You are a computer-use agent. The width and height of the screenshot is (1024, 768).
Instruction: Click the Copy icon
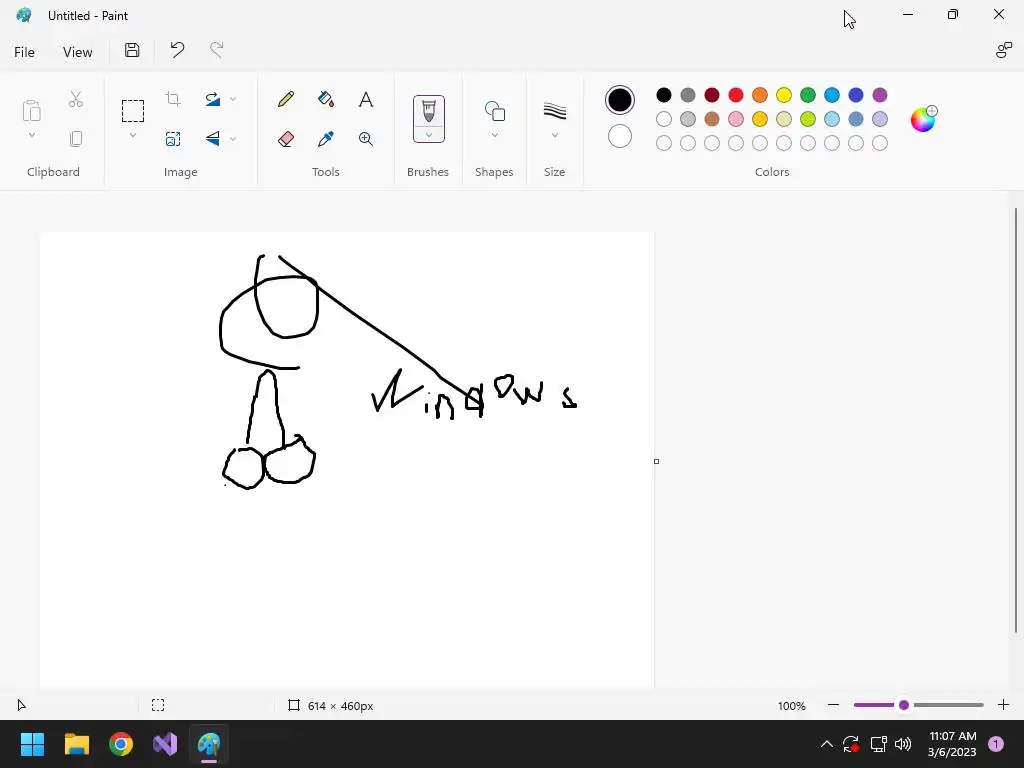(76, 138)
